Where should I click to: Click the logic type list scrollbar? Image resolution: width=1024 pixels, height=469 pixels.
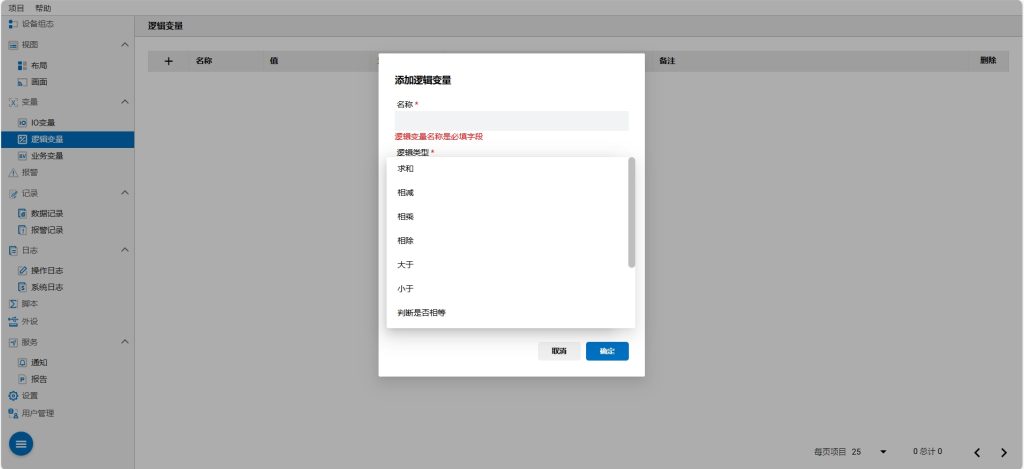coord(631,212)
